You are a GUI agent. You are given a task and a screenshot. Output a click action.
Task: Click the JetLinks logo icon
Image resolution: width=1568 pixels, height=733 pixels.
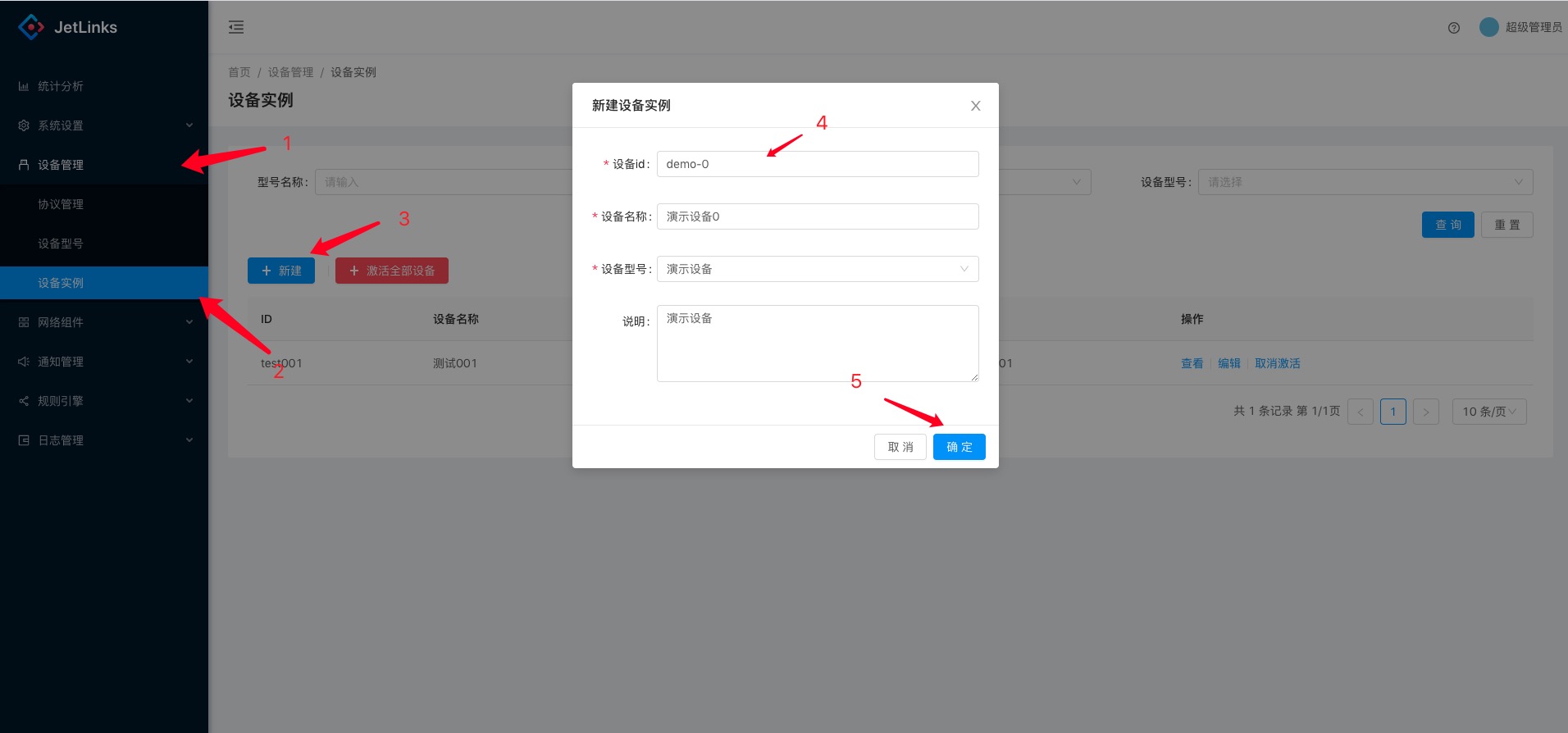(x=31, y=27)
